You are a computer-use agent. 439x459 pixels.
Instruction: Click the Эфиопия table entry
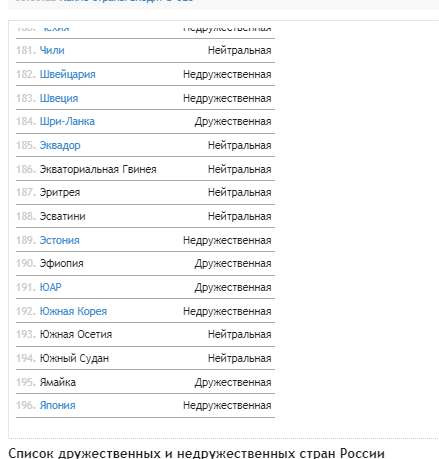coord(62,263)
